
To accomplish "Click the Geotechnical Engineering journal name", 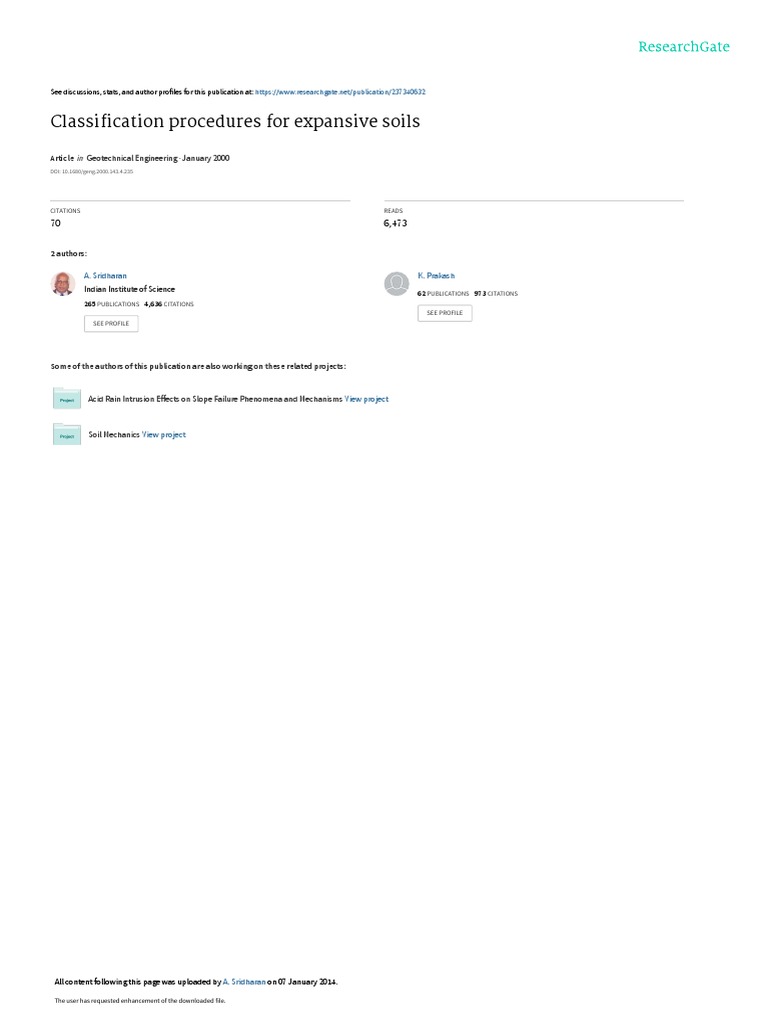I will [132, 158].
